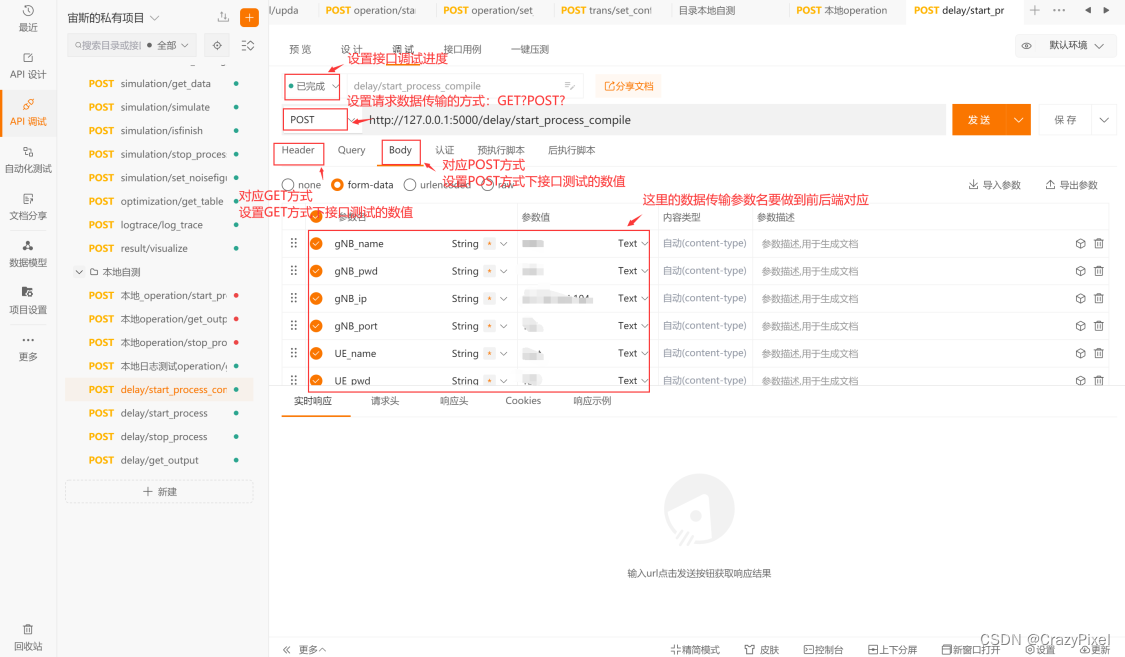Screen dimensions: 1125x657
Task: Open the Cookies response tab
Action: point(523,400)
